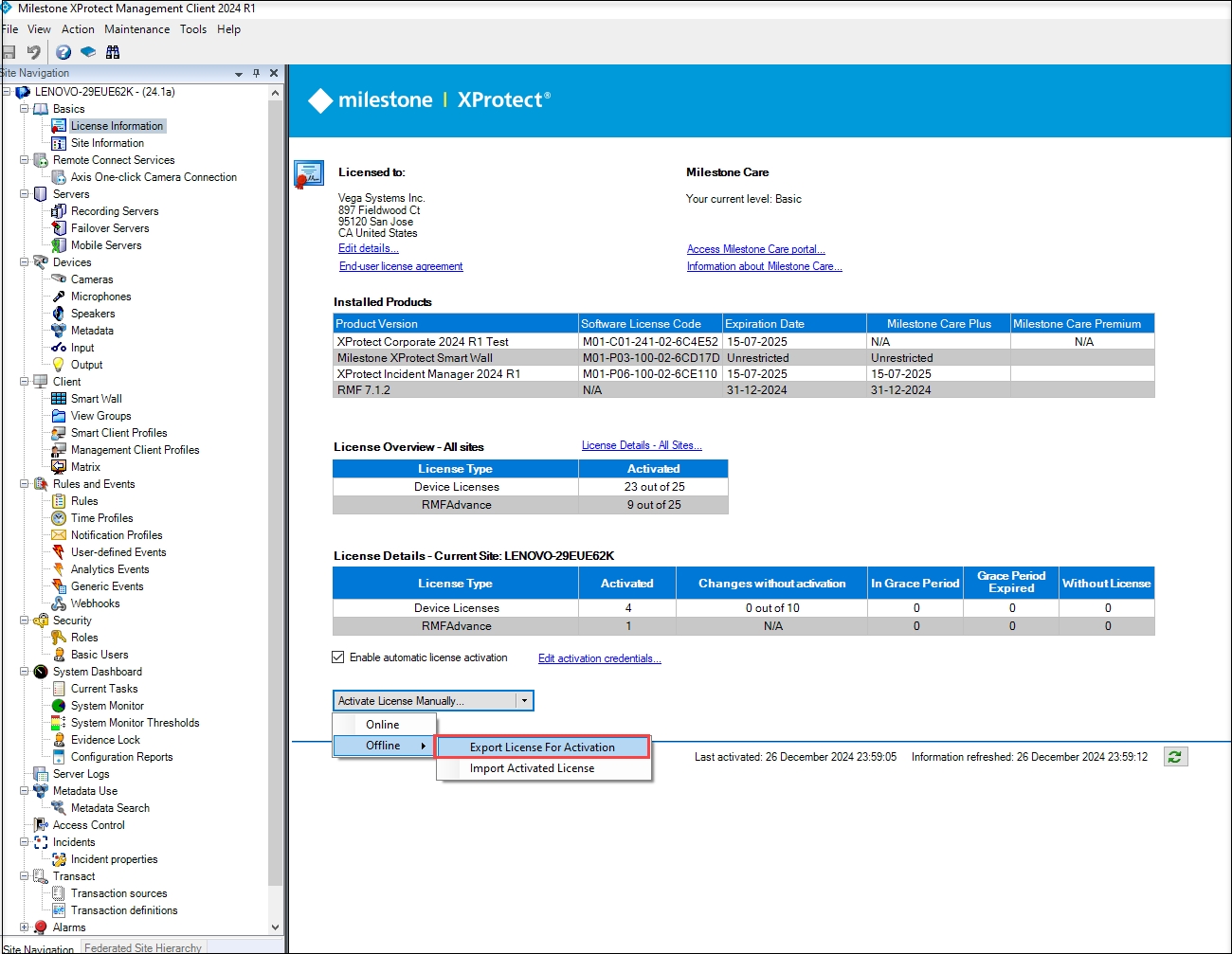1232x954 pixels.
Task: Open the Activate License Manually dropdown
Action: point(523,701)
